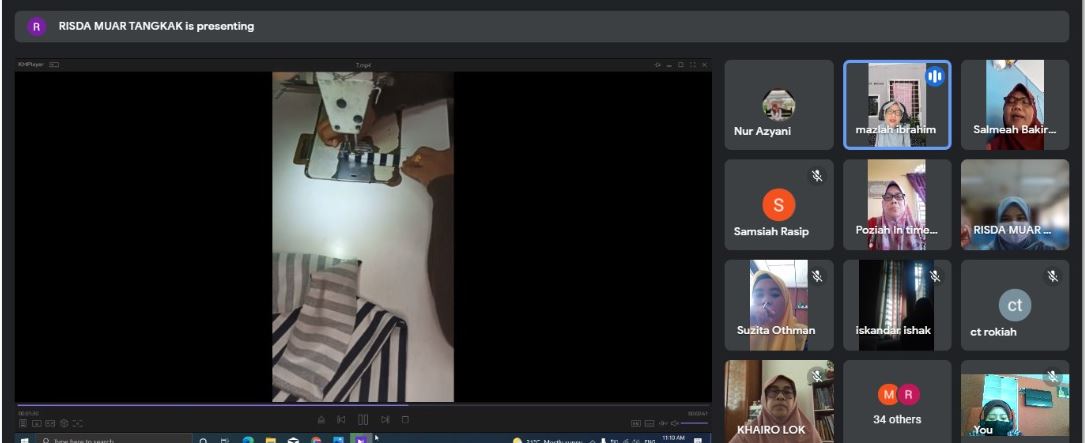The width and height of the screenshot is (1085, 443).
Task: Adjust the player volume slider
Action: [693, 425]
